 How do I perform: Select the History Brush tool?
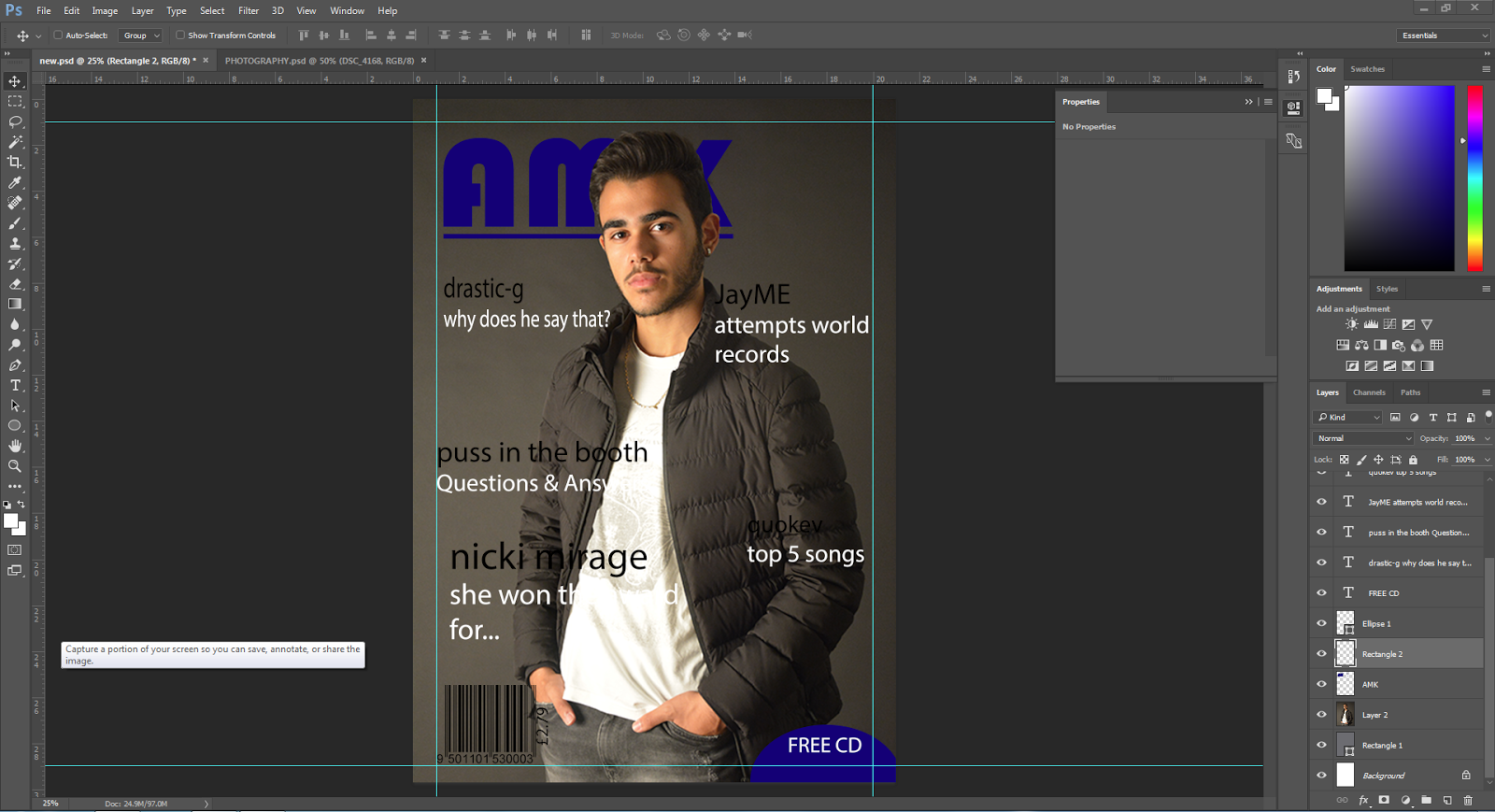tap(15, 264)
